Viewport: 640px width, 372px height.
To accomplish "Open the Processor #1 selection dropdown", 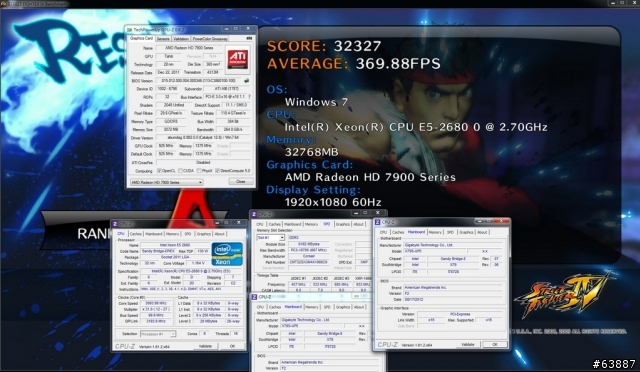I will (x=158, y=334).
